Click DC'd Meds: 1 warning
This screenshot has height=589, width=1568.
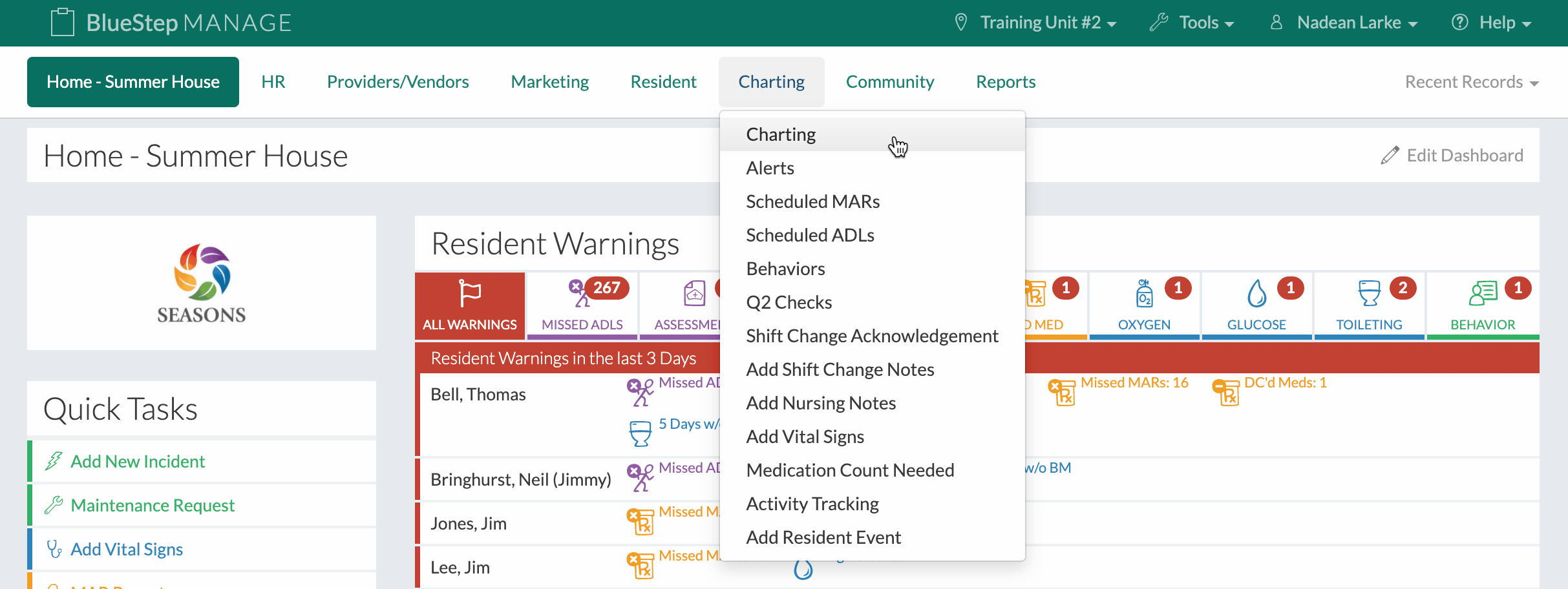1286,382
